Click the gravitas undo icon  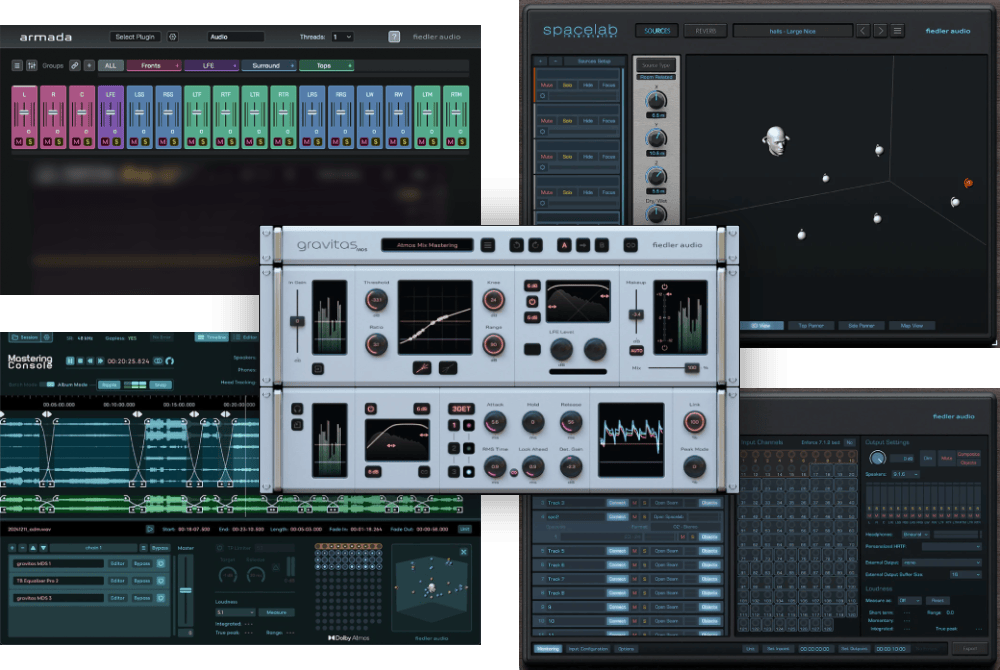point(516,245)
